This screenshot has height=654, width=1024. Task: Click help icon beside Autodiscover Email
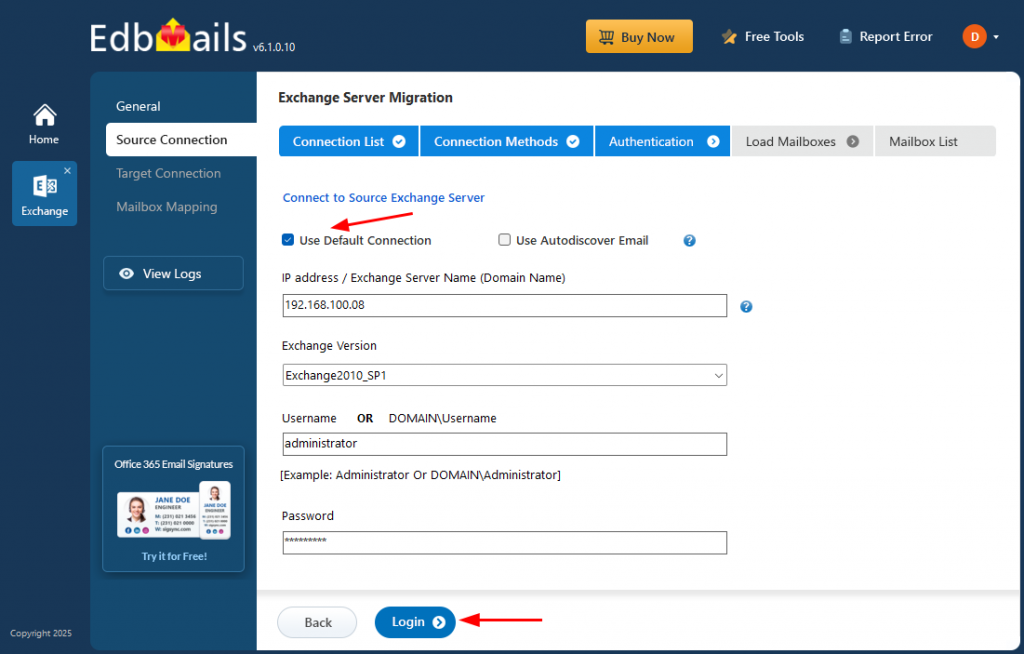[689, 240]
